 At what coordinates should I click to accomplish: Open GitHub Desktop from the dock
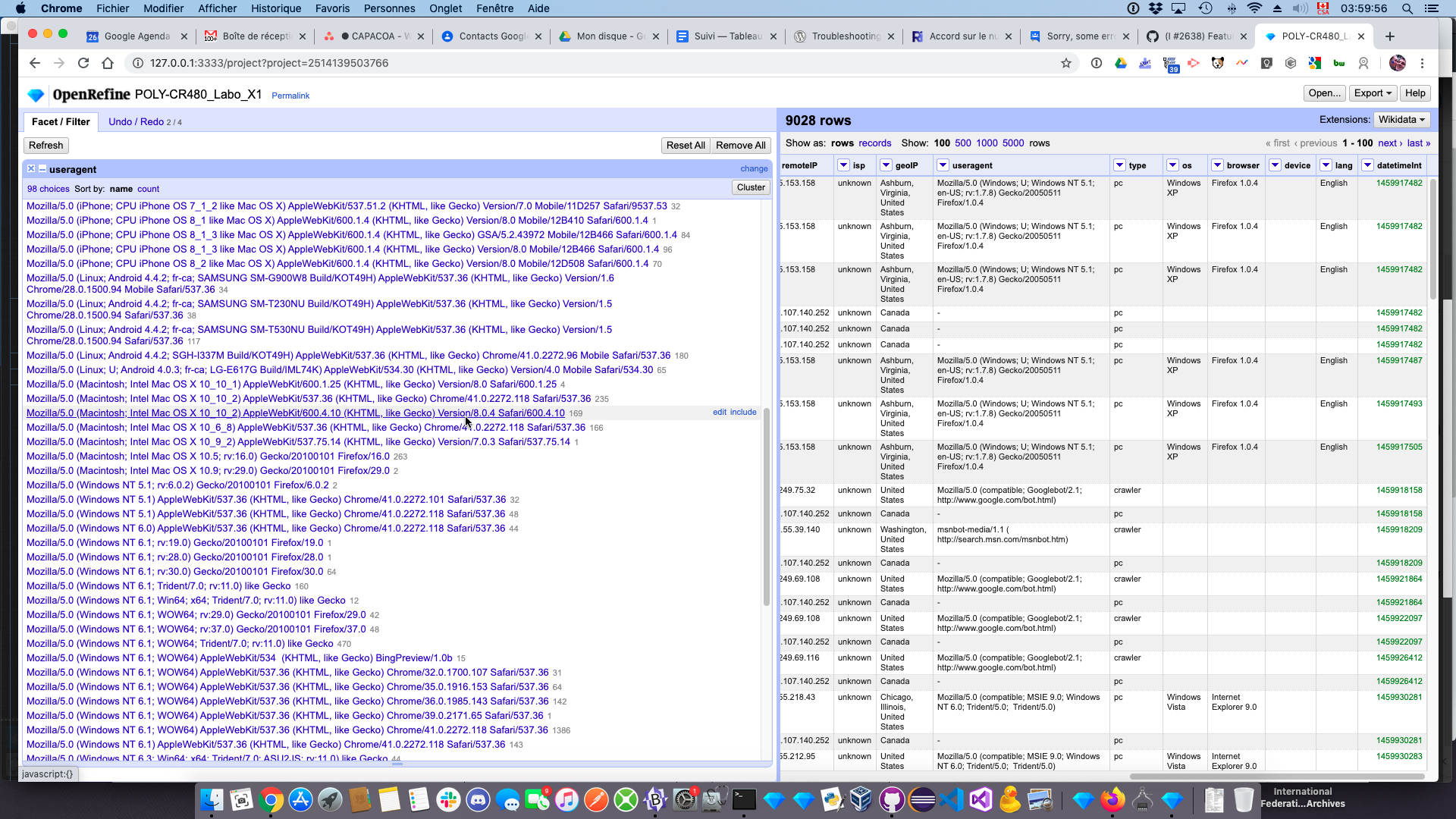point(892,799)
